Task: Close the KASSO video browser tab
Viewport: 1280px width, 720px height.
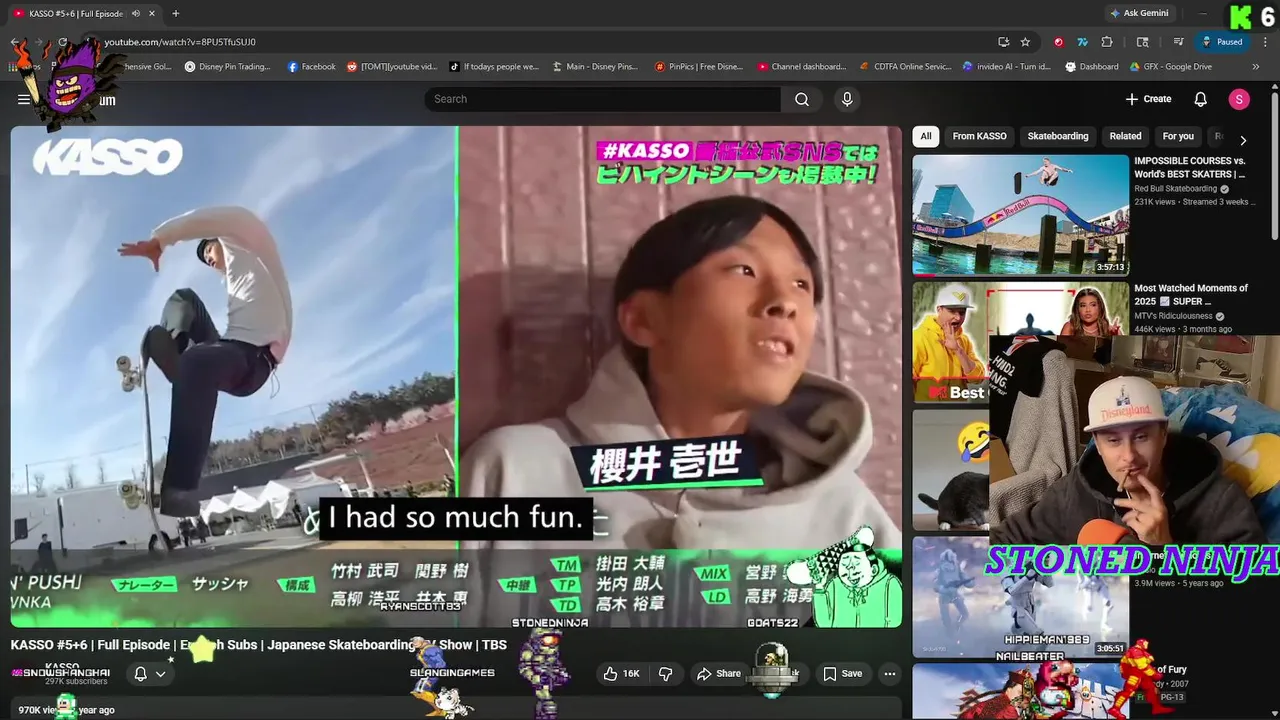Action: point(151,13)
